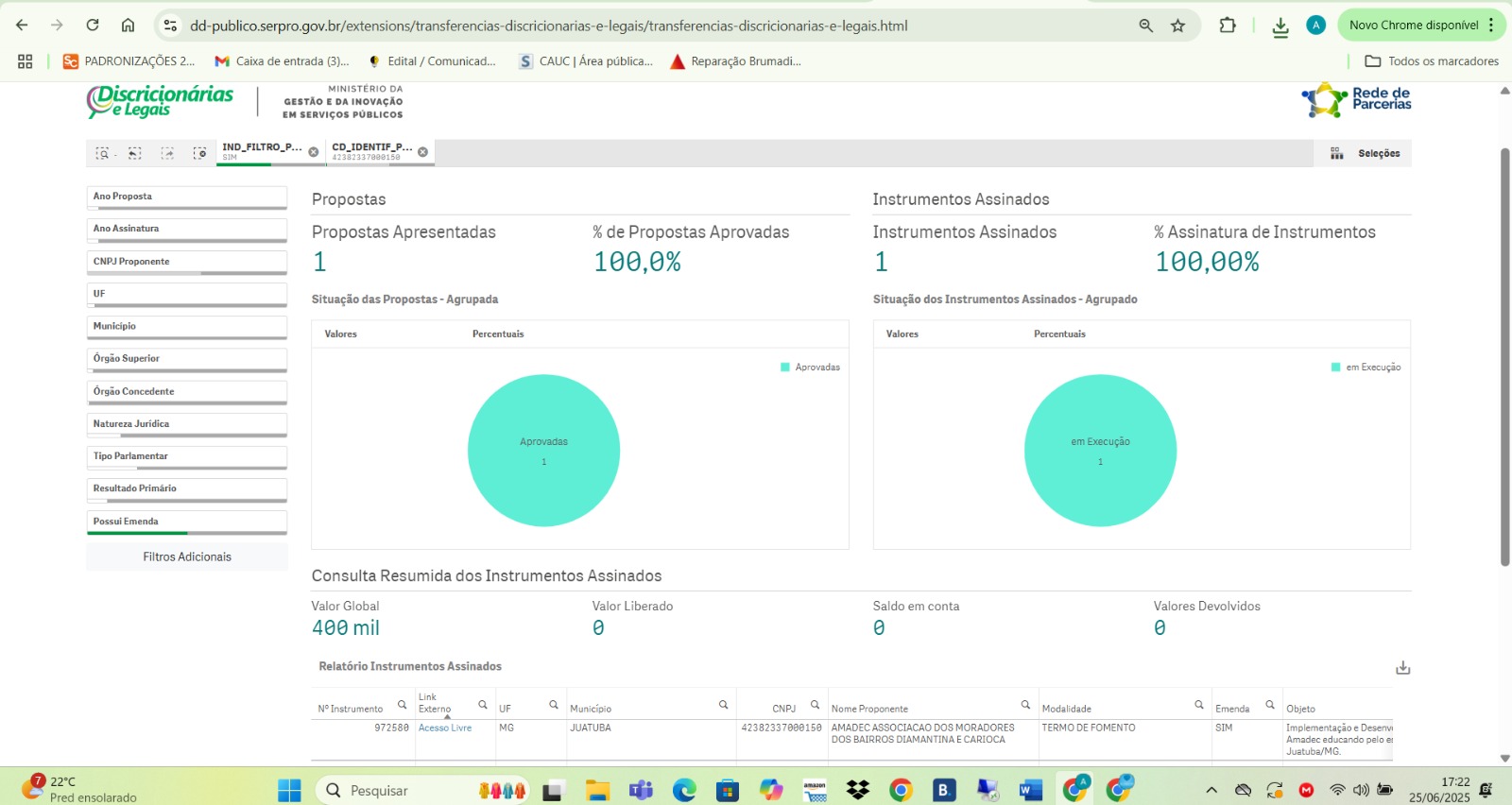Reload the page

click(93, 26)
